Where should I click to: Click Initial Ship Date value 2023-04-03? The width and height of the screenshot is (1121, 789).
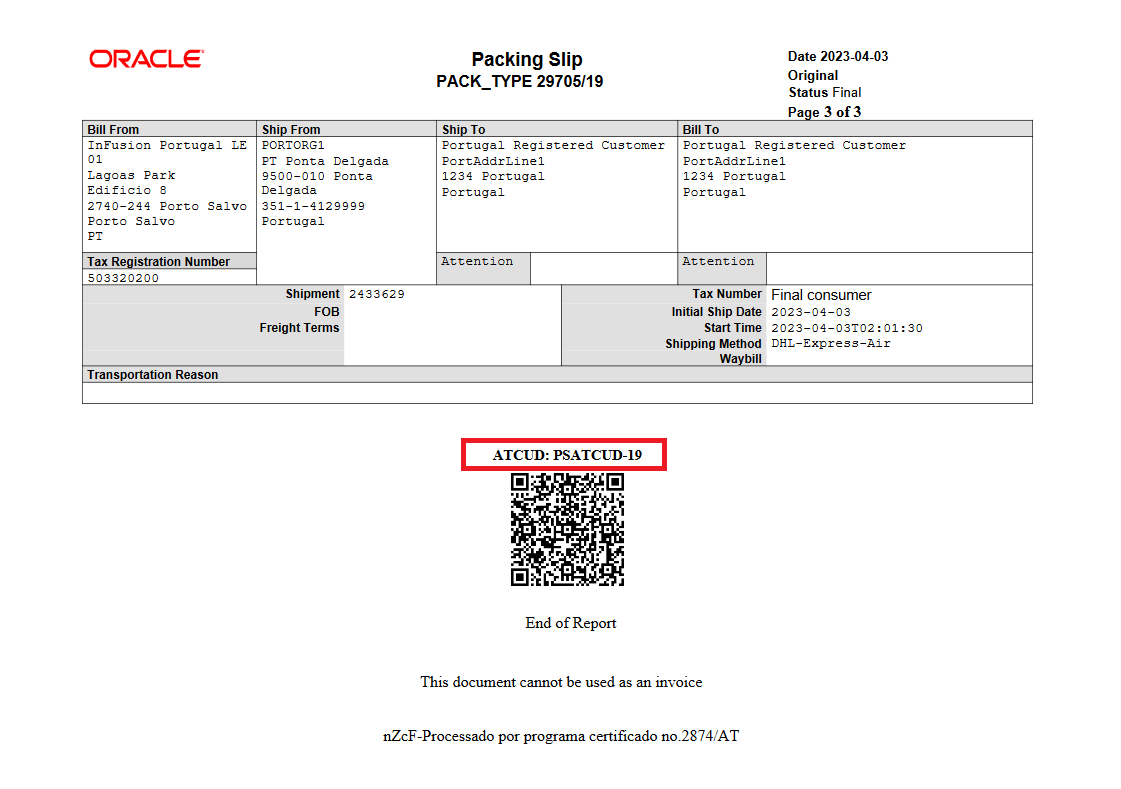coord(811,312)
